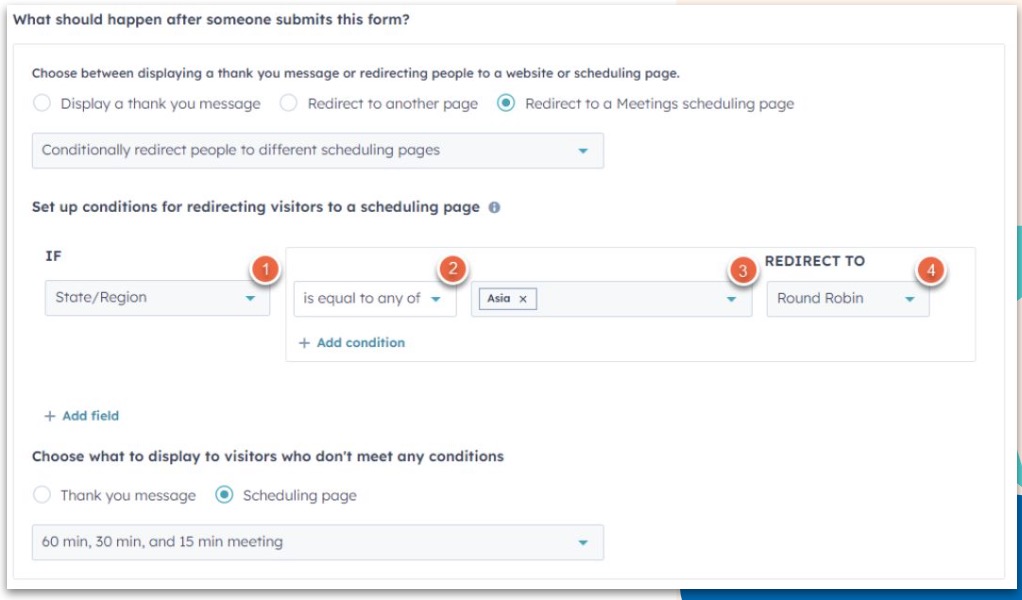Click the plus icon next to Add condition
Image resolution: width=1022 pixels, height=600 pixels.
pos(304,343)
